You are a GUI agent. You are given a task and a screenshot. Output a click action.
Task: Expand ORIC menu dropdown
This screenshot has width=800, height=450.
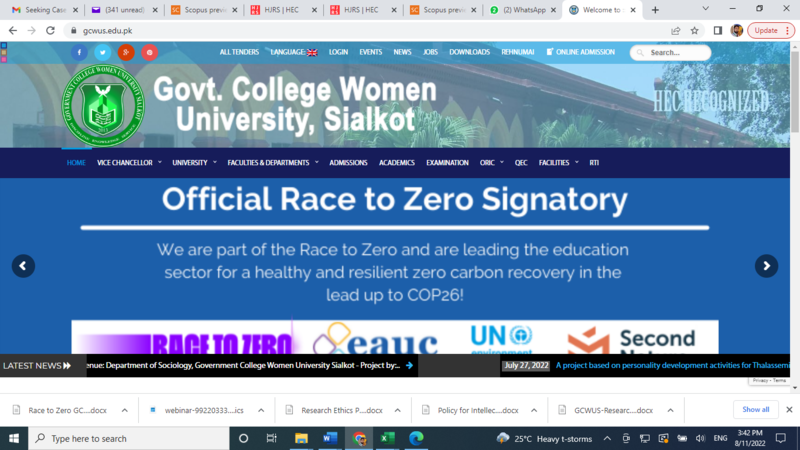click(x=502, y=162)
